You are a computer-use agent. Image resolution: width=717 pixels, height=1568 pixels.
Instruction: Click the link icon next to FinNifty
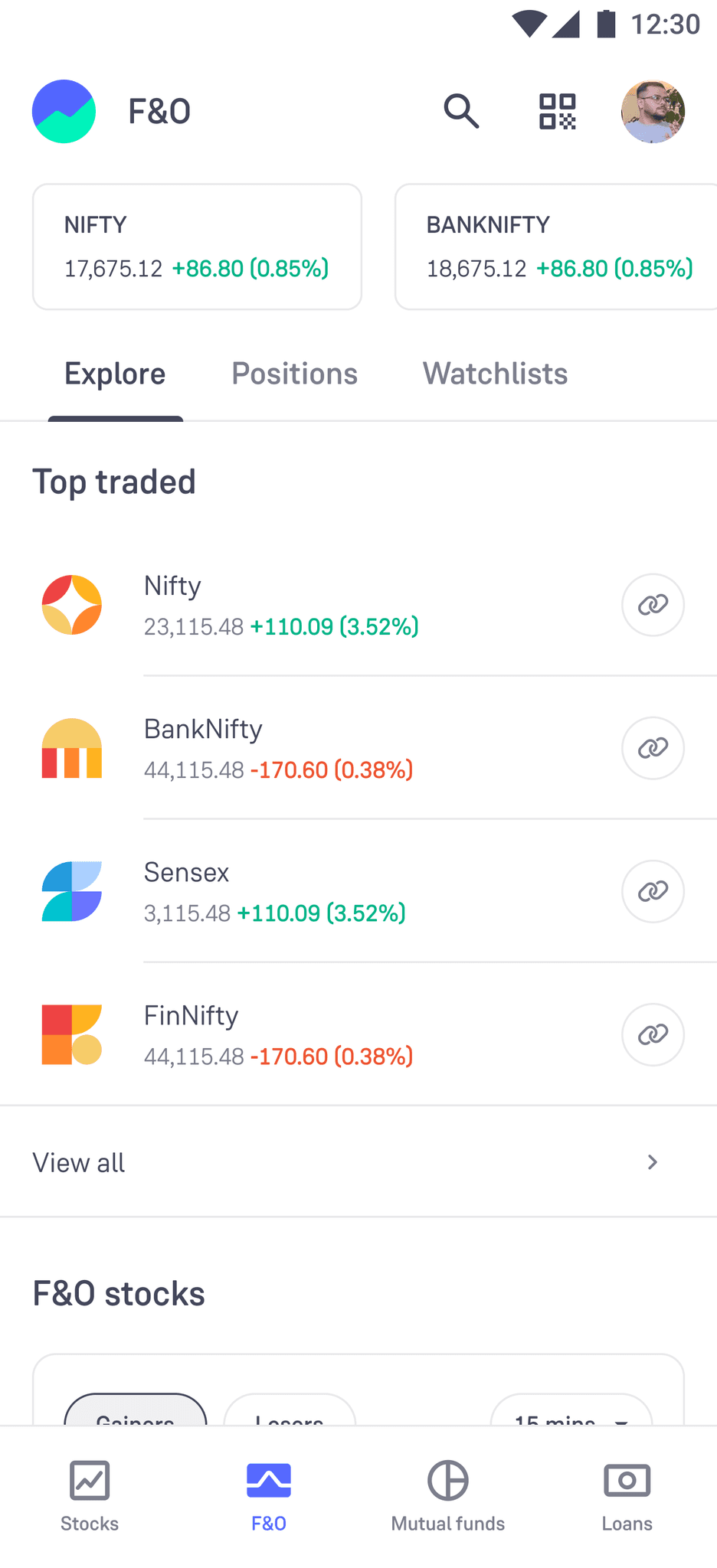point(653,1034)
